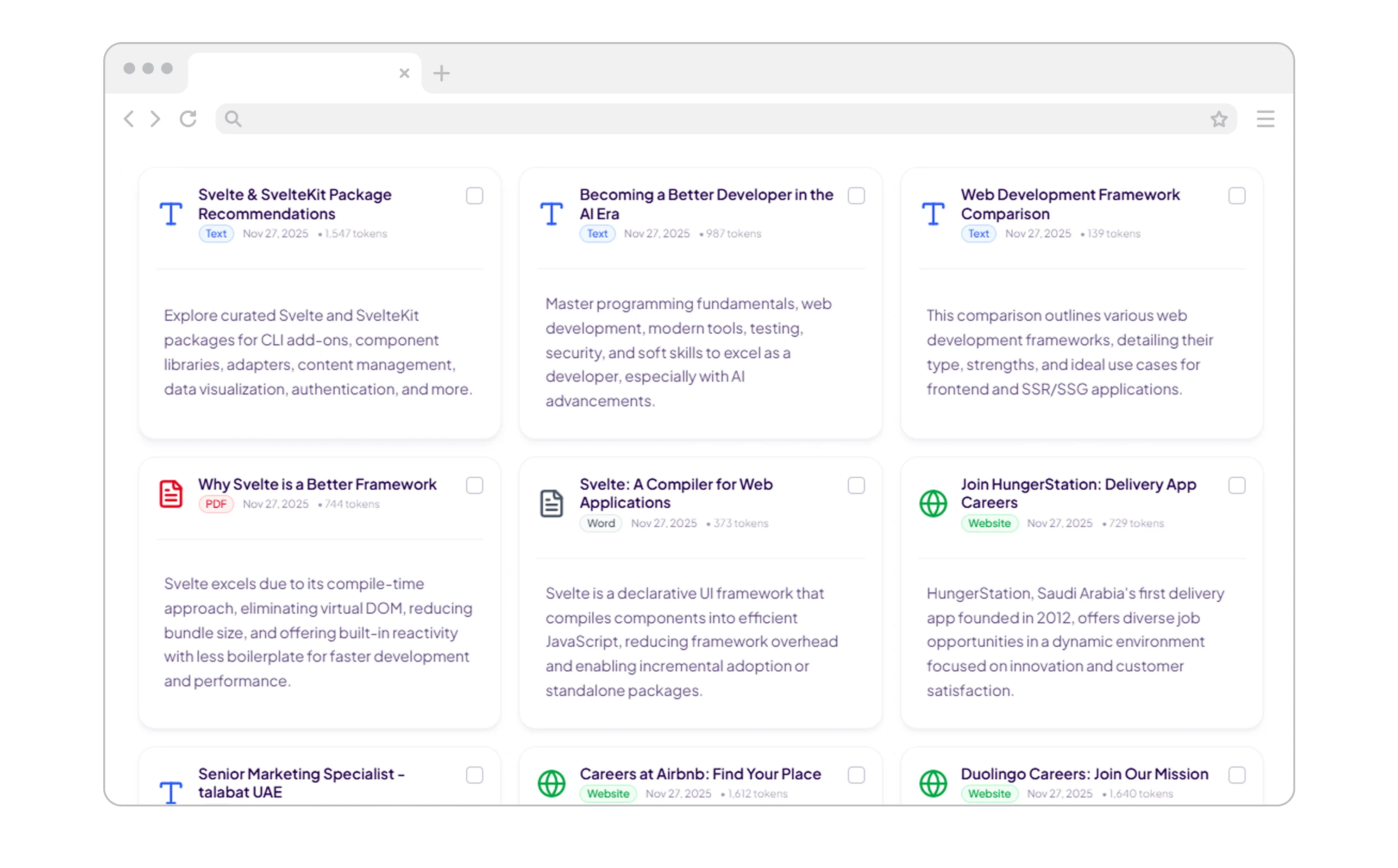Click the globe icon on Careers at Airbnb card
Image resolution: width=1398 pixels, height=868 pixels.
click(551, 782)
